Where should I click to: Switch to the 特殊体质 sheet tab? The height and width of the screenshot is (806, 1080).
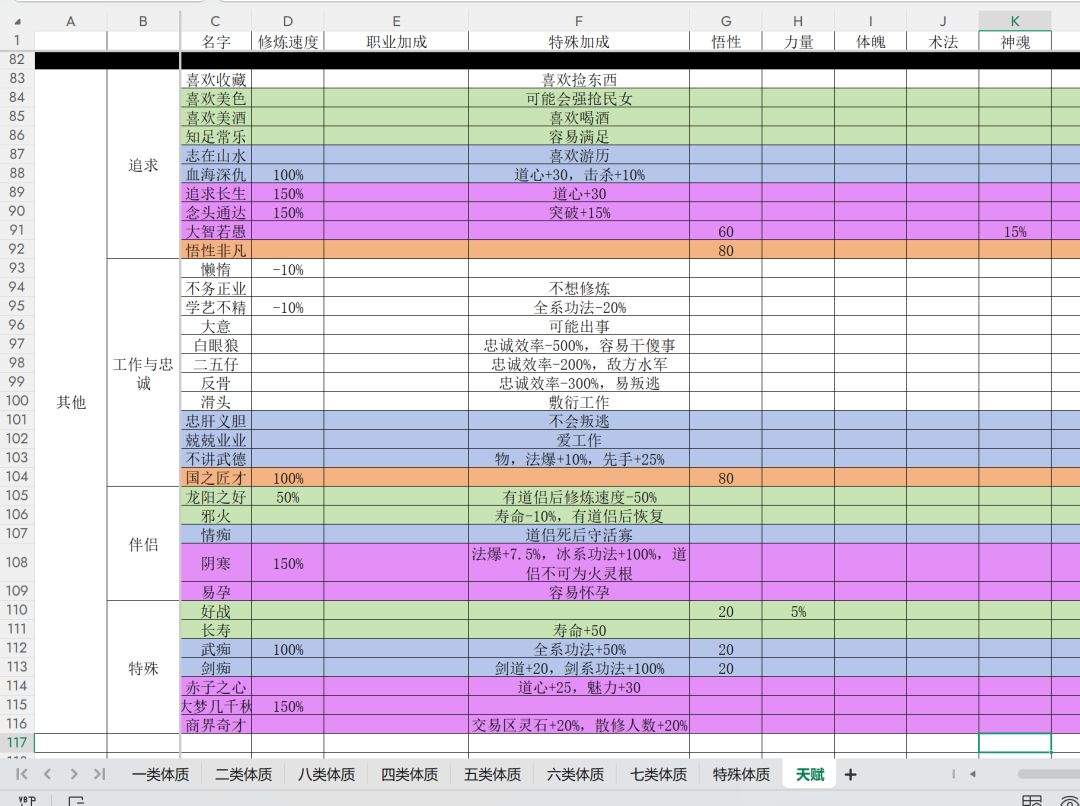[x=741, y=774]
